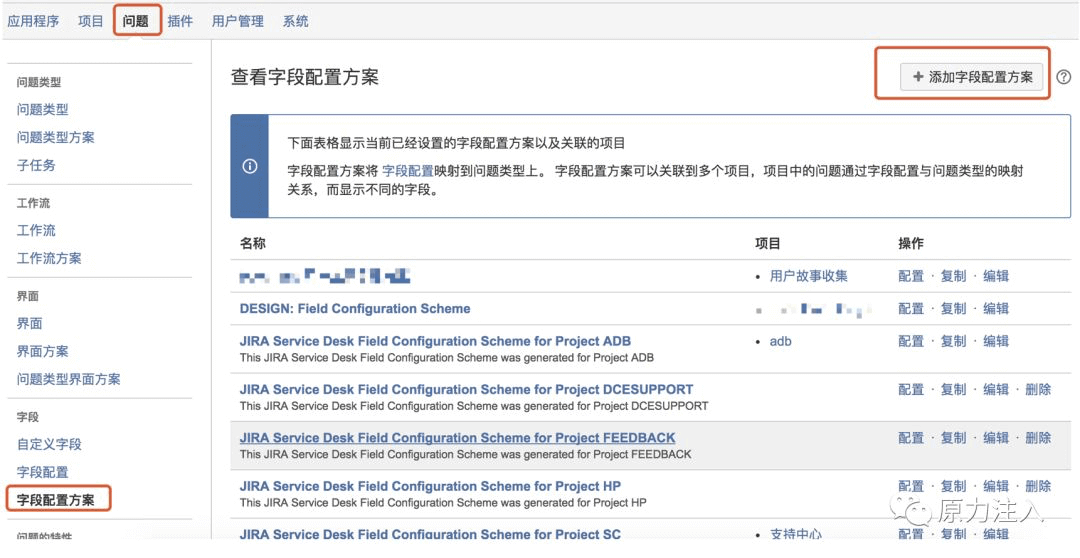The image size is (1080, 558).
Task: Click 复制 for the DESIGN scheme
Action: tap(954, 309)
